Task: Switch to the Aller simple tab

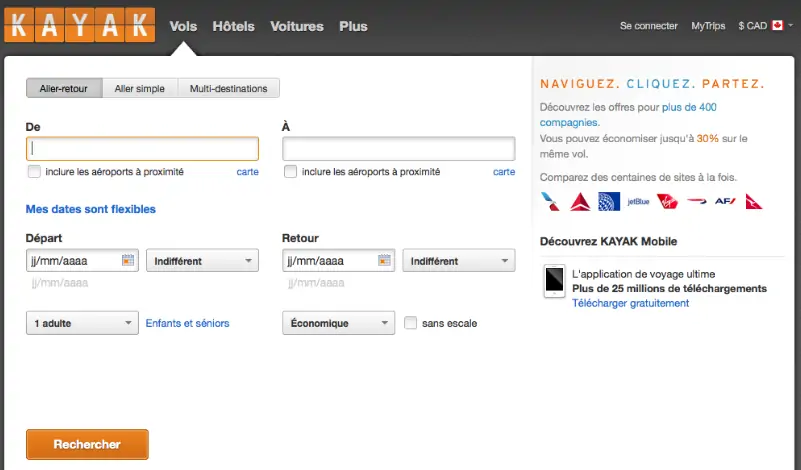Action: click(139, 88)
